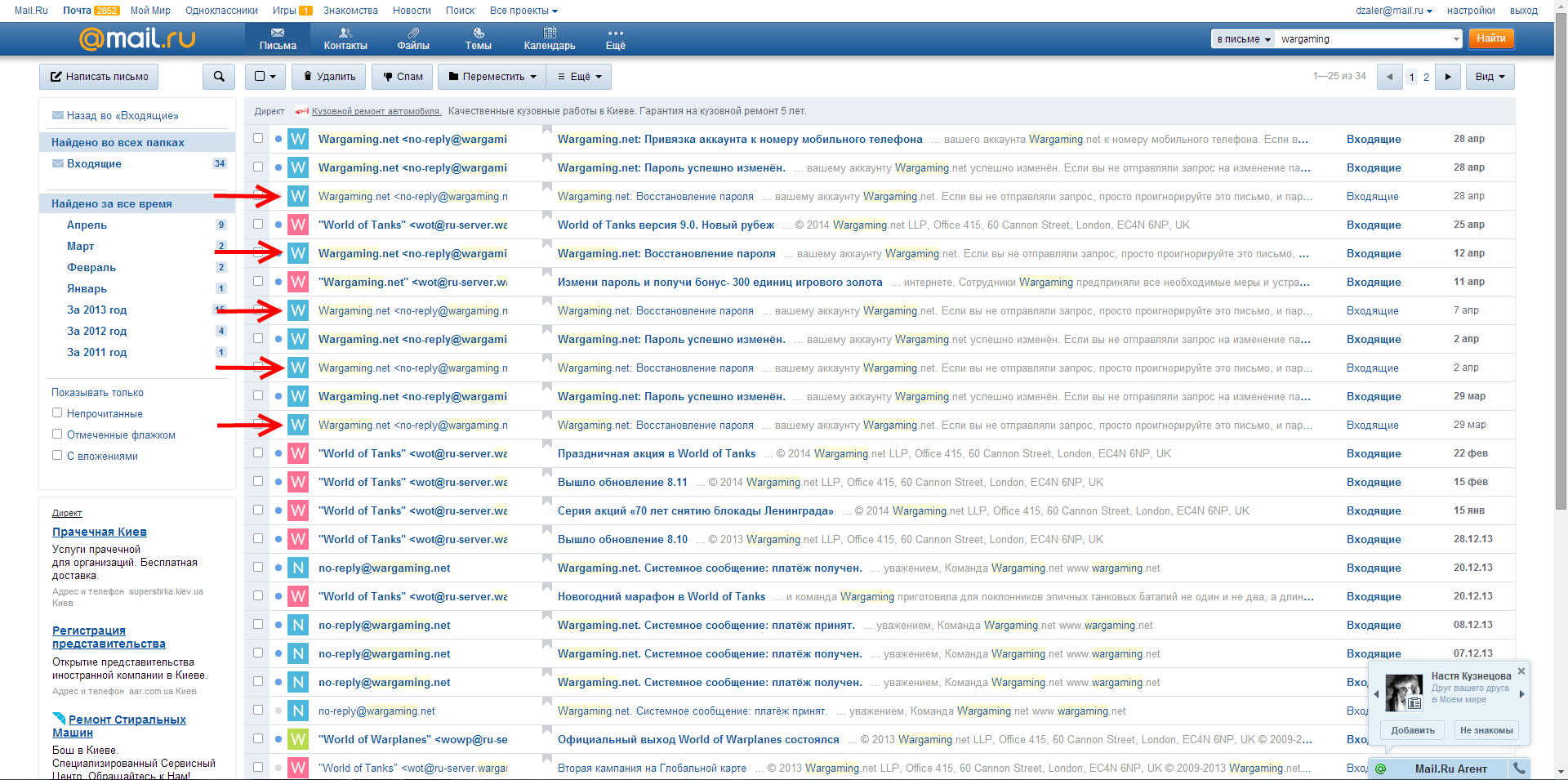Viewport: 1568px width, 780px height.
Task: Open the Темы tab
Action: pos(479,39)
